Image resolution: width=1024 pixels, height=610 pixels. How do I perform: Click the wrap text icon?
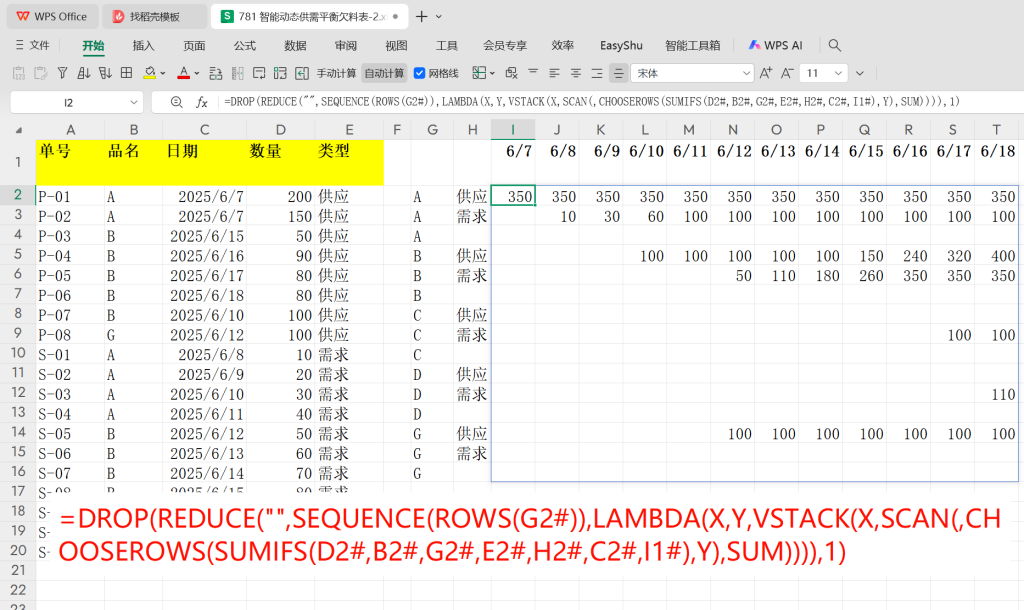[x=259, y=73]
